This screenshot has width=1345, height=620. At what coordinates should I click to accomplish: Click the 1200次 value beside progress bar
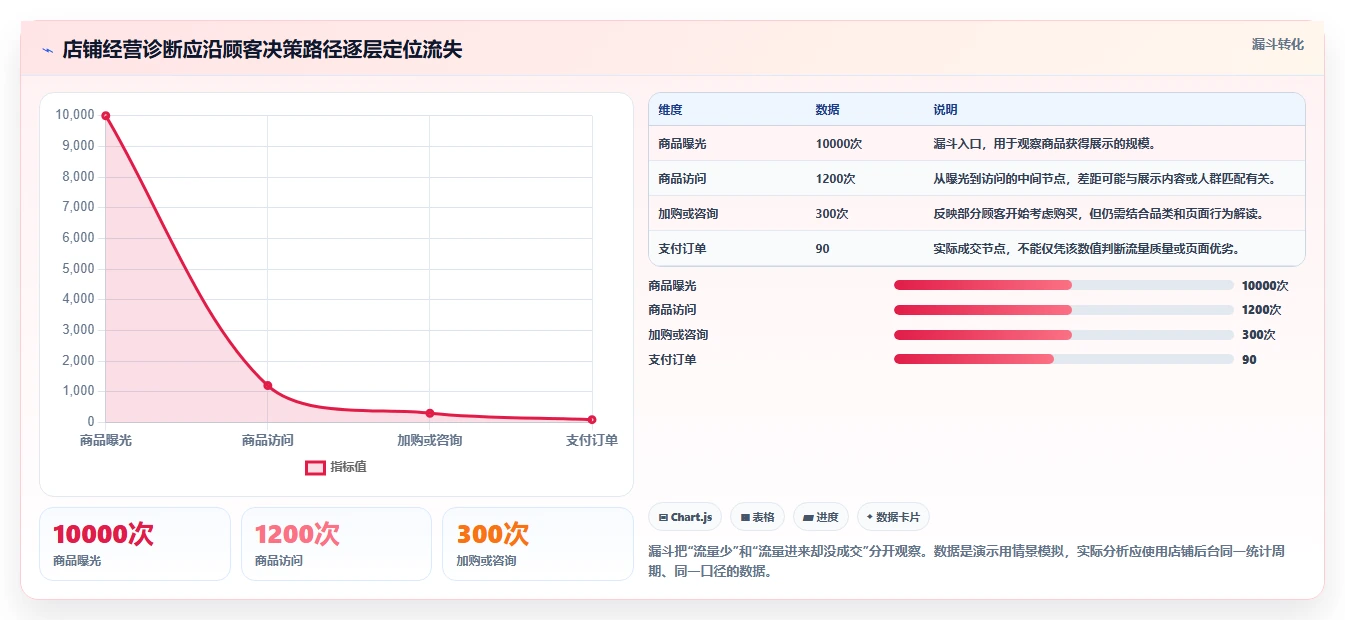click(x=1262, y=310)
